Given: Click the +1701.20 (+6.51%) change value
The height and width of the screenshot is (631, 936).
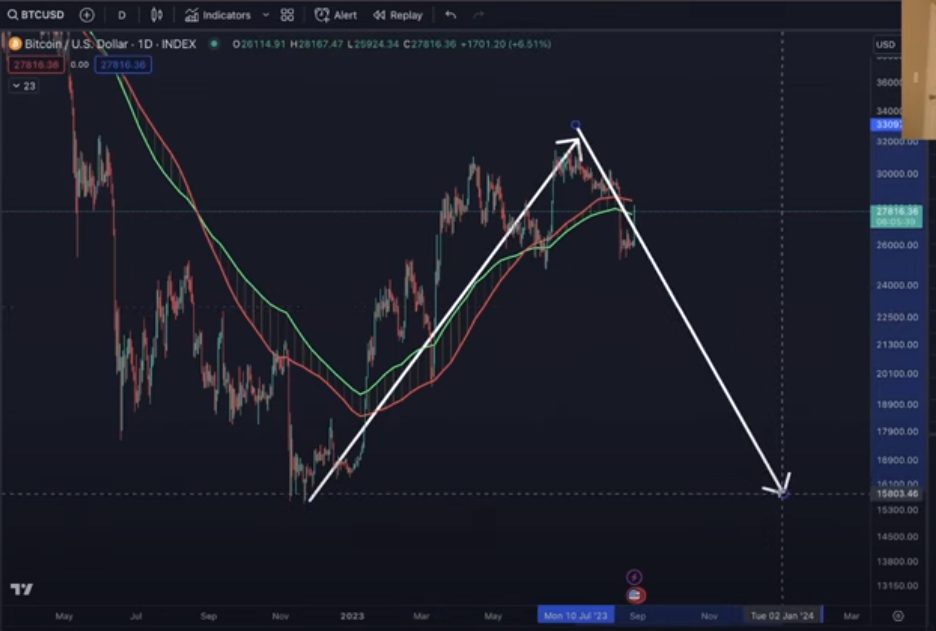Looking at the screenshot, I should coord(506,44).
